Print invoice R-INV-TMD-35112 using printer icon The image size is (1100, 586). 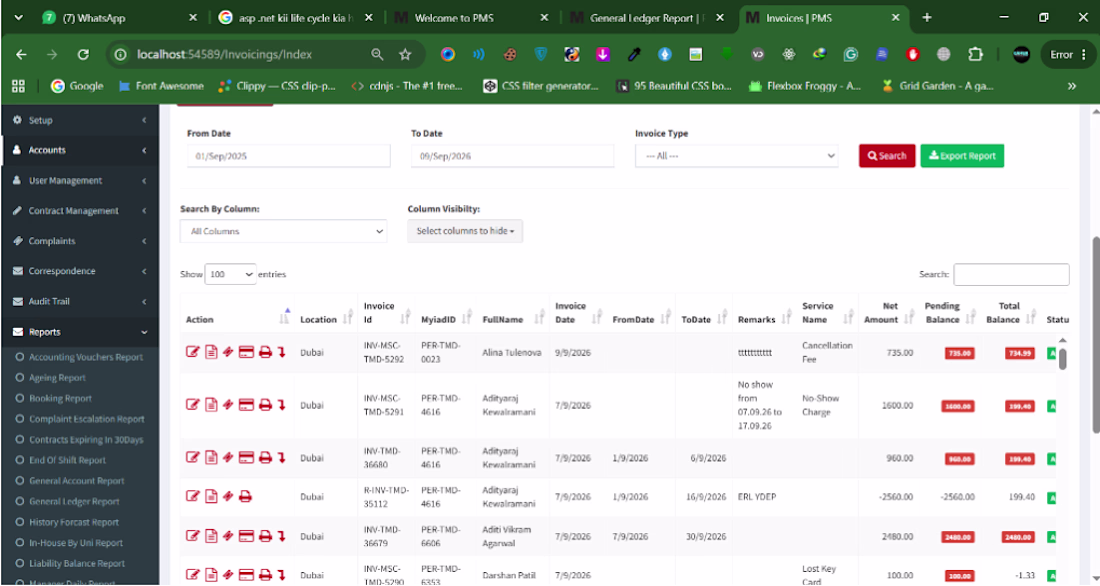246,496
